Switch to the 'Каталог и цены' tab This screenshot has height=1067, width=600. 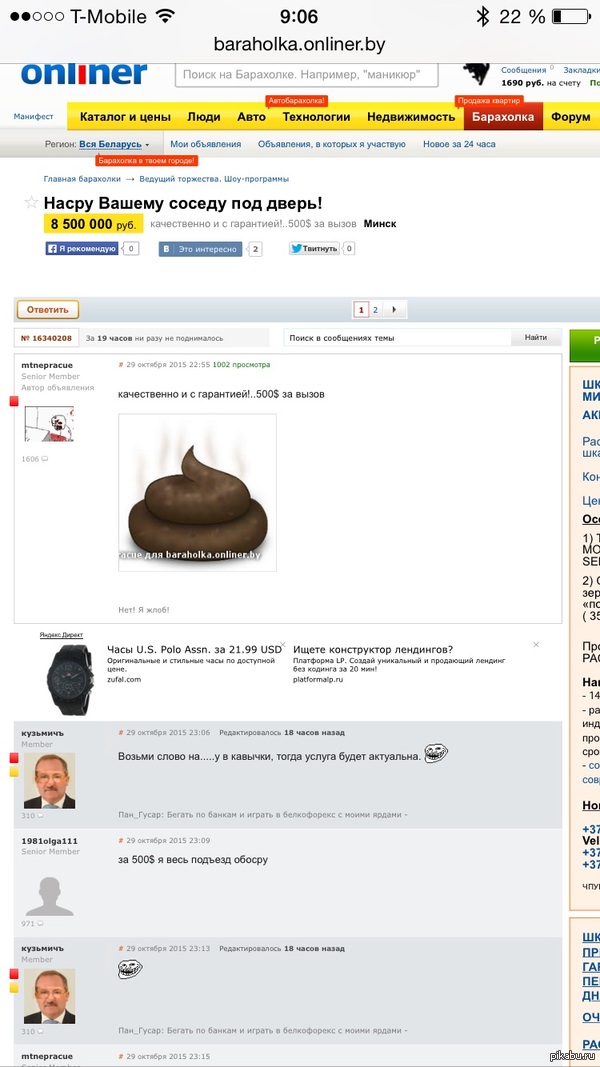(125, 117)
